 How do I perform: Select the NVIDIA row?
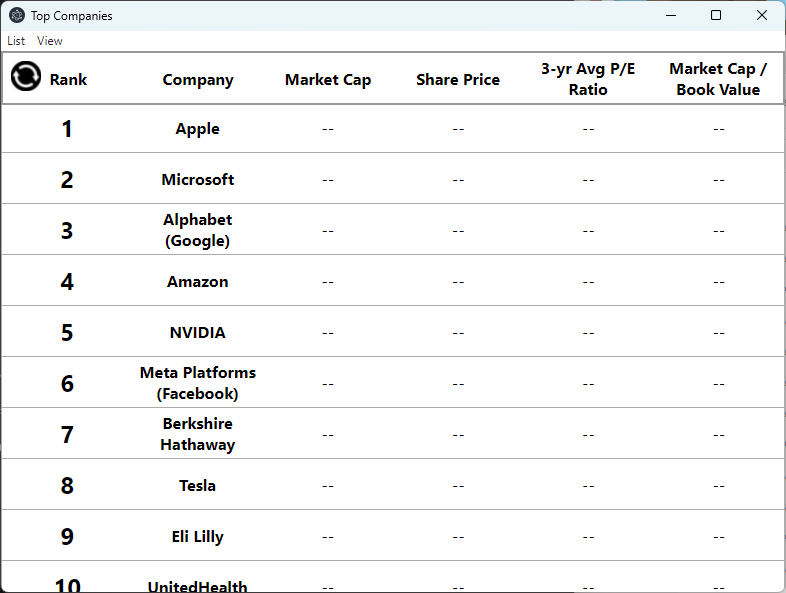(198, 333)
